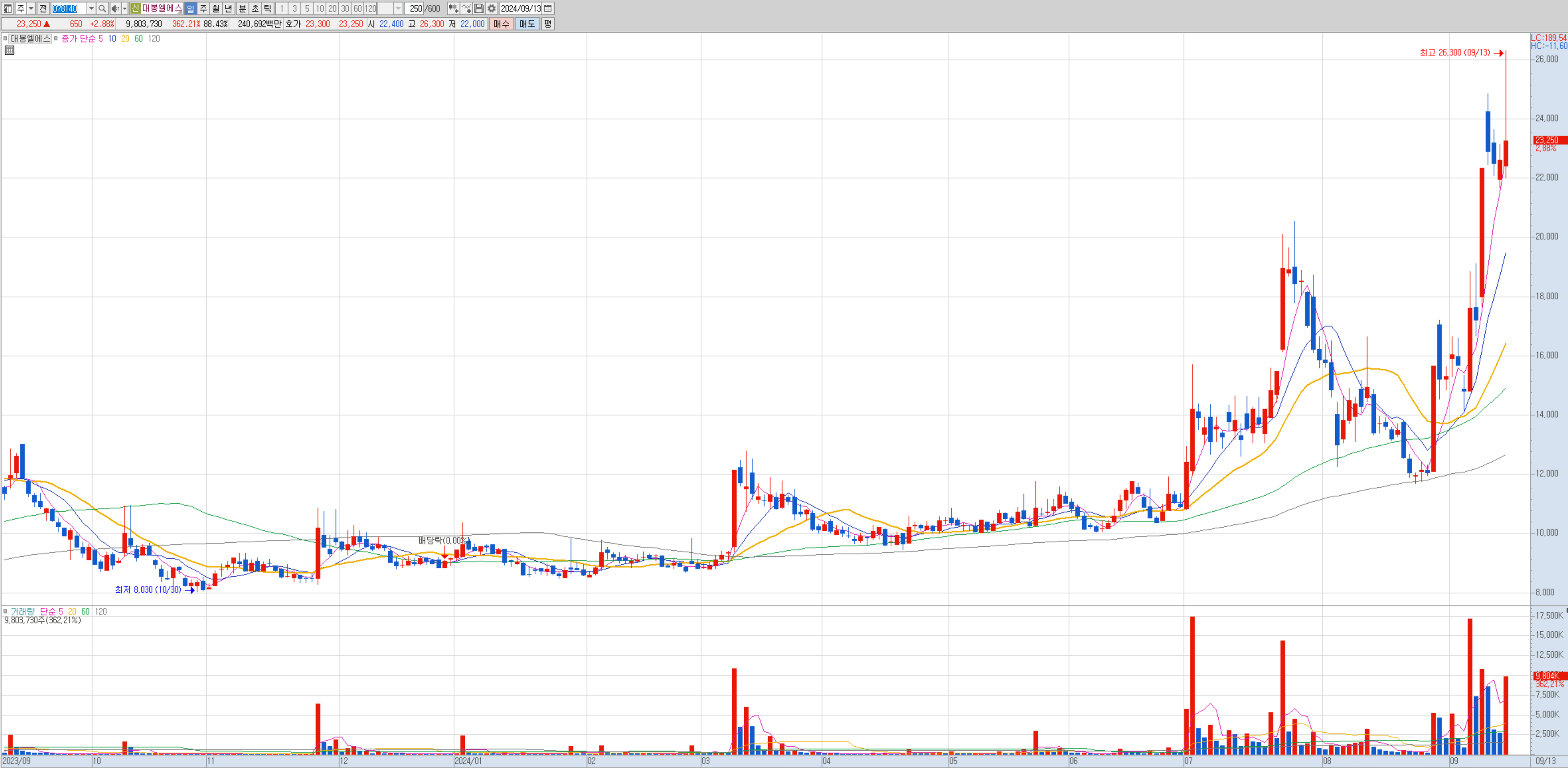This screenshot has width=1568, height=768.
Task: Toggle the 거래량 volume indicator box
Action: [x=5, y=612]
